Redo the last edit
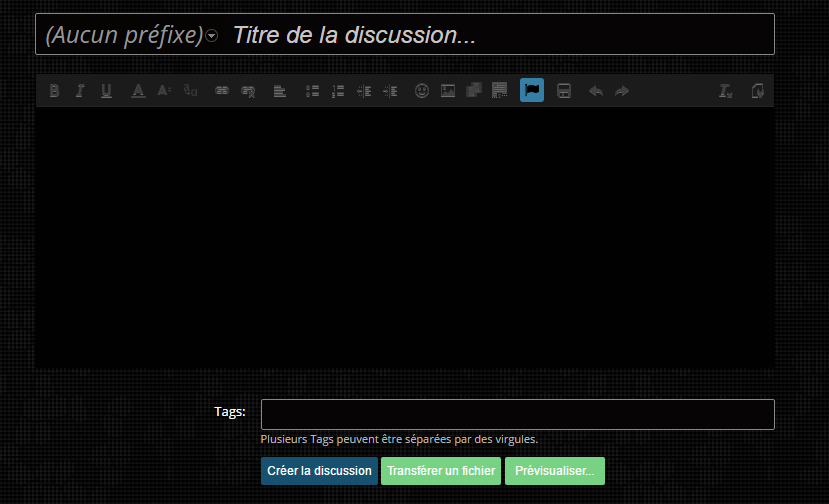This screenshot has width=829, height=504. [x=622, y=91]
